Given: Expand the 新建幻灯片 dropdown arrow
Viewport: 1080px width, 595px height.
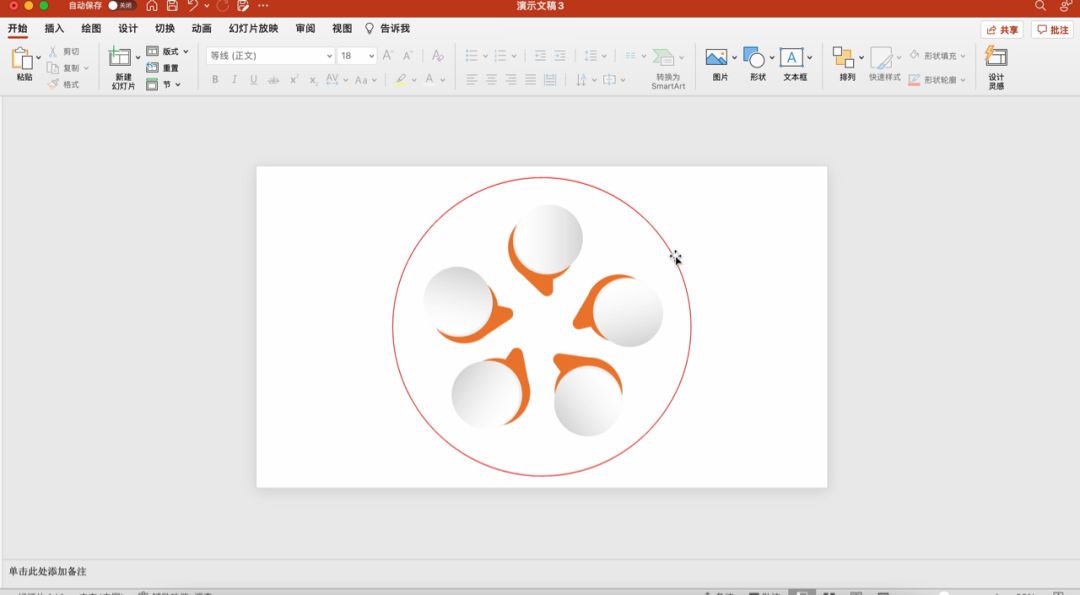Looking at the screenshot, I should click(138, 57).
